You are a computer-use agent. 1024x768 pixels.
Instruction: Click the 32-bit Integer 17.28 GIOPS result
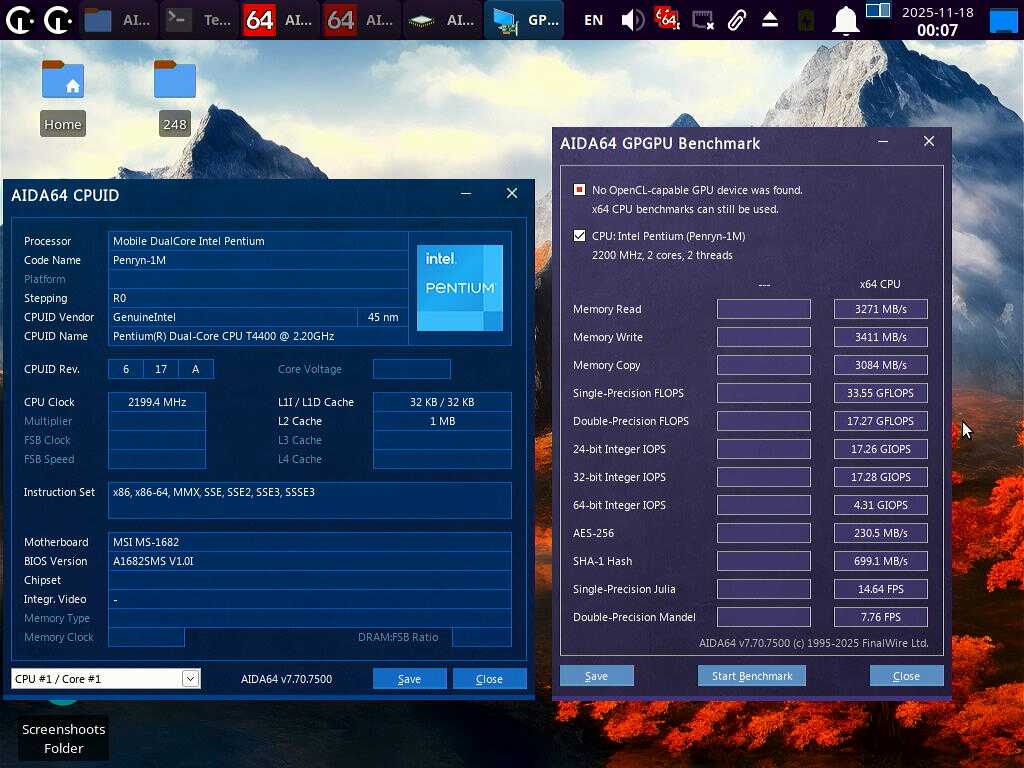point(880,477)
